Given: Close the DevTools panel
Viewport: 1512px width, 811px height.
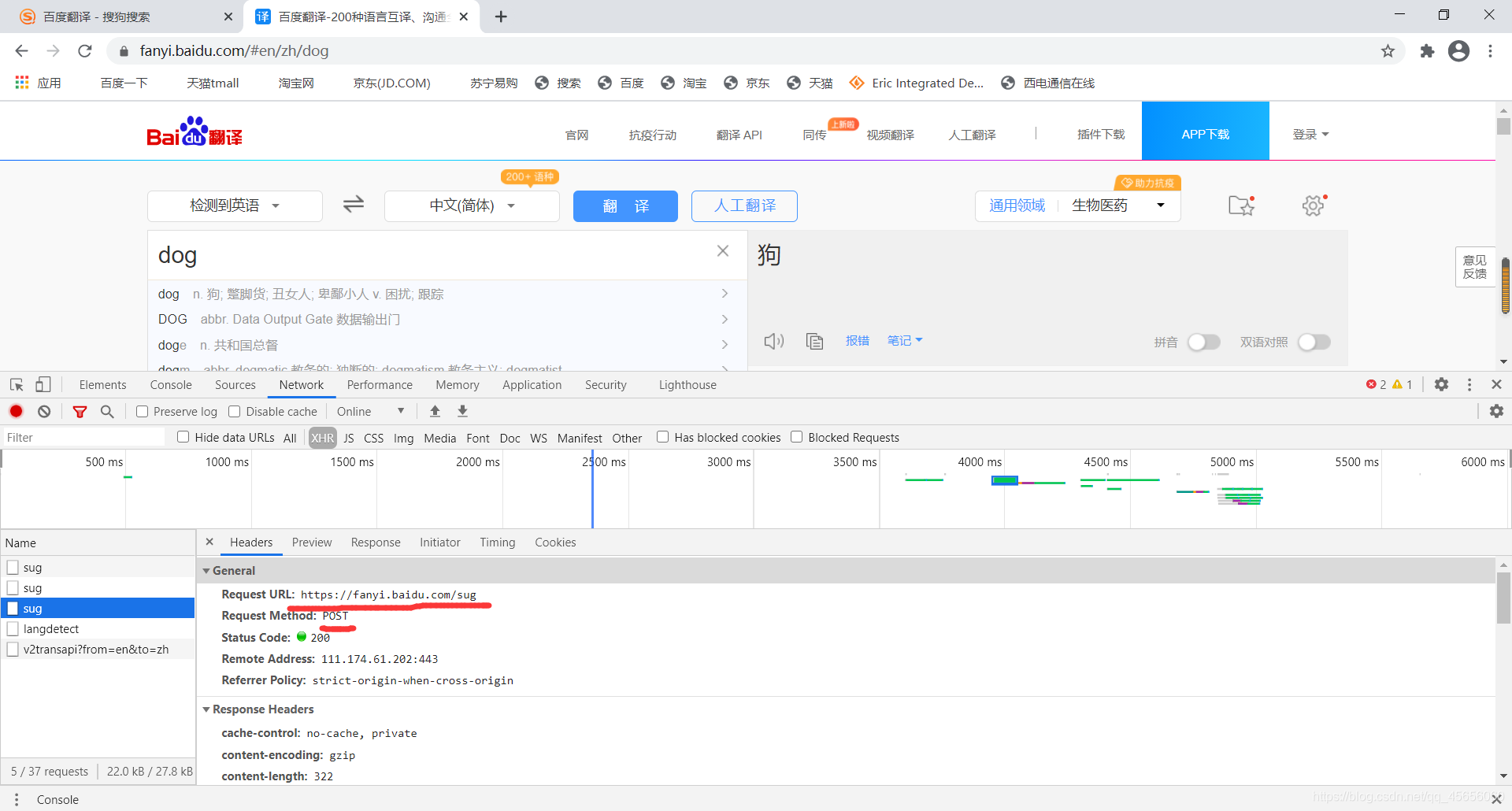Looking at the screenshot, I should pyautogui.click(x=1496, y=384).
